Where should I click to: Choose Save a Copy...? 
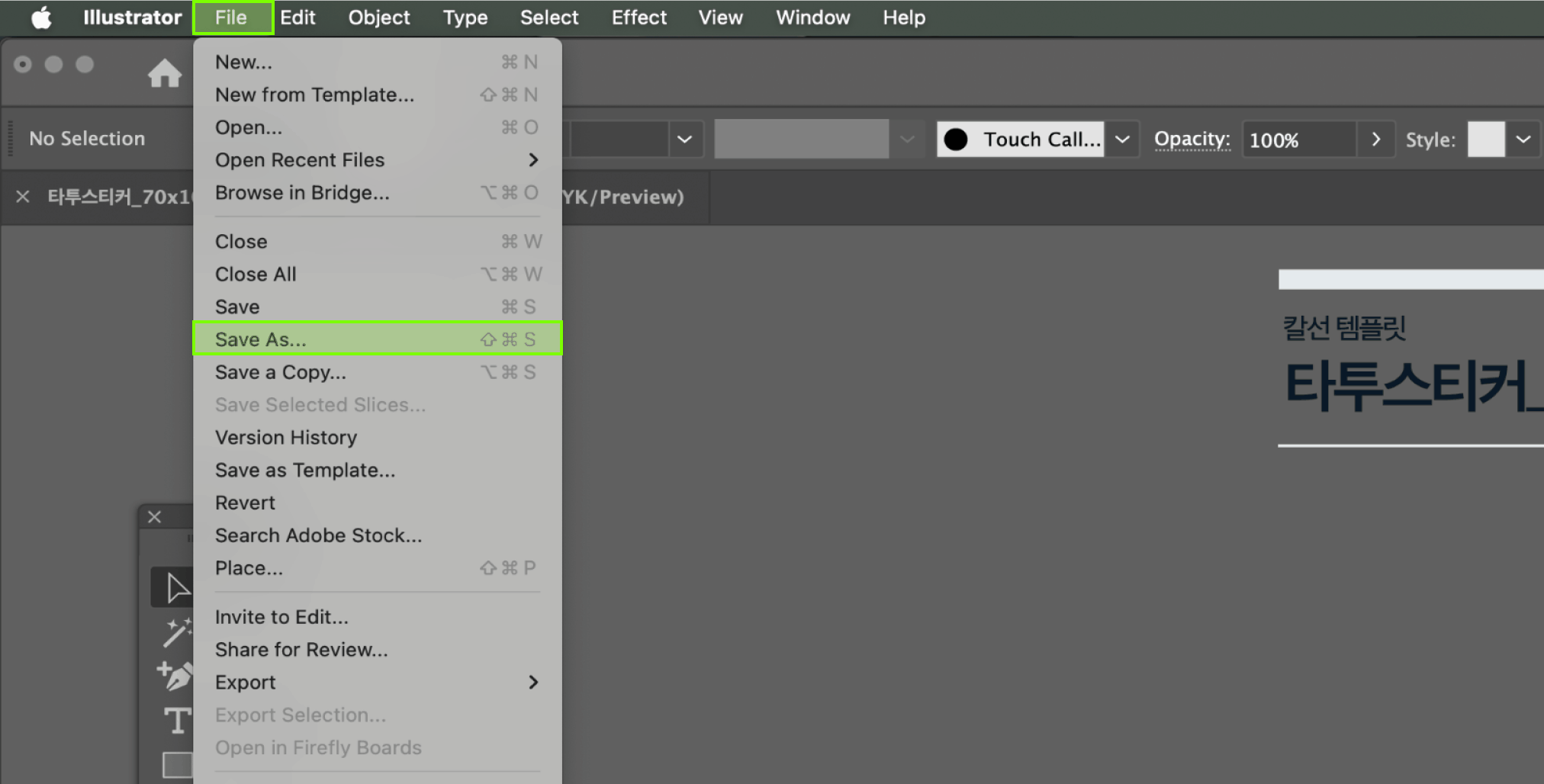[x=378, y=372]
